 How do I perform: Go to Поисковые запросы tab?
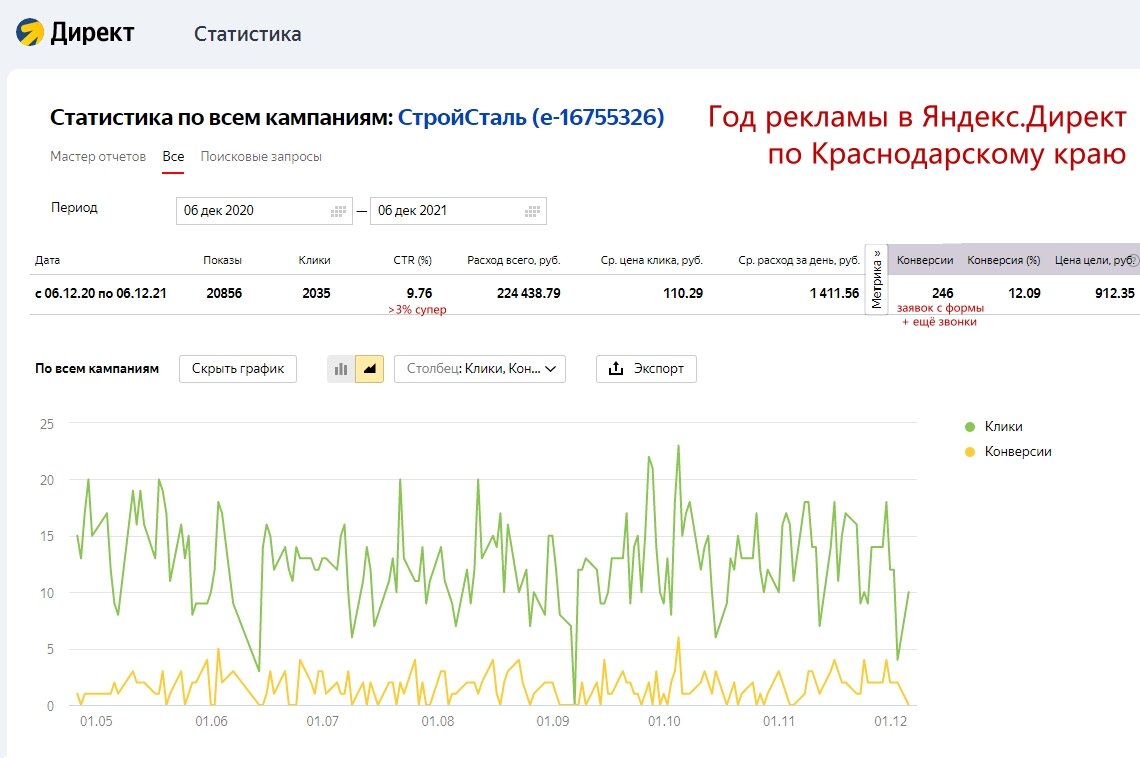tap(261, 157)
